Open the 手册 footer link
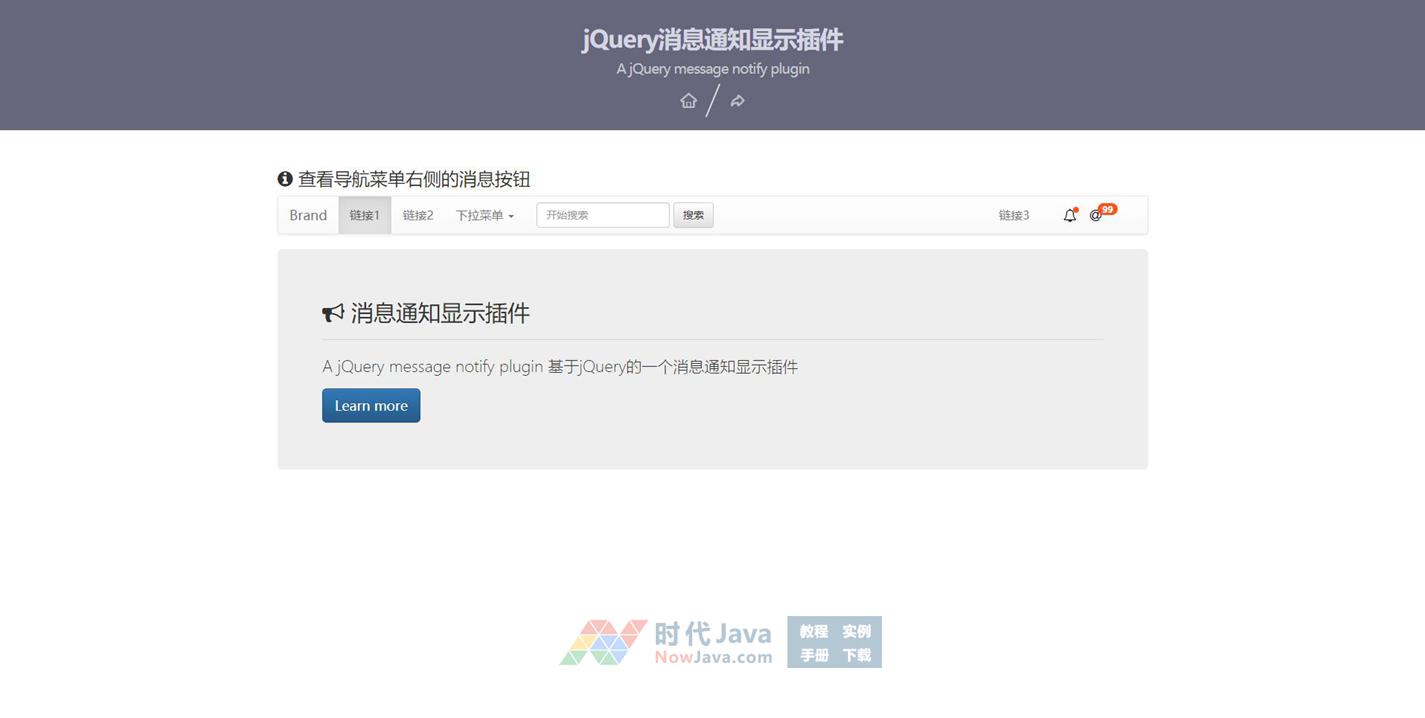The height and width of the screenshot is (718, 1425). pyautogui.click(x=813, y=655)
